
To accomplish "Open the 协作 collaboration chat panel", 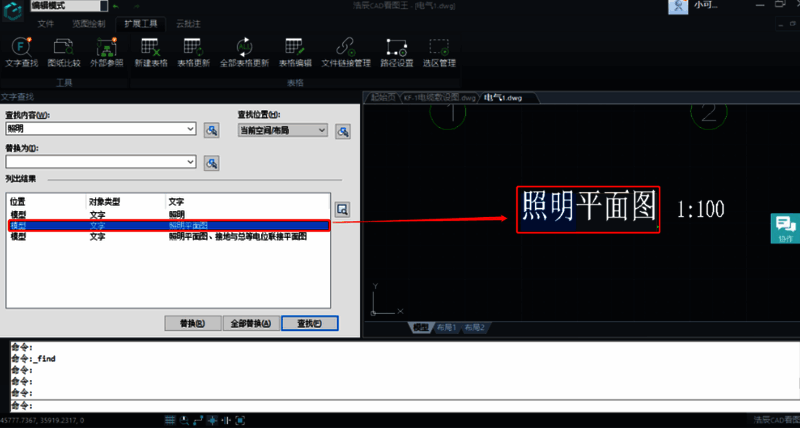I will 785,229.
